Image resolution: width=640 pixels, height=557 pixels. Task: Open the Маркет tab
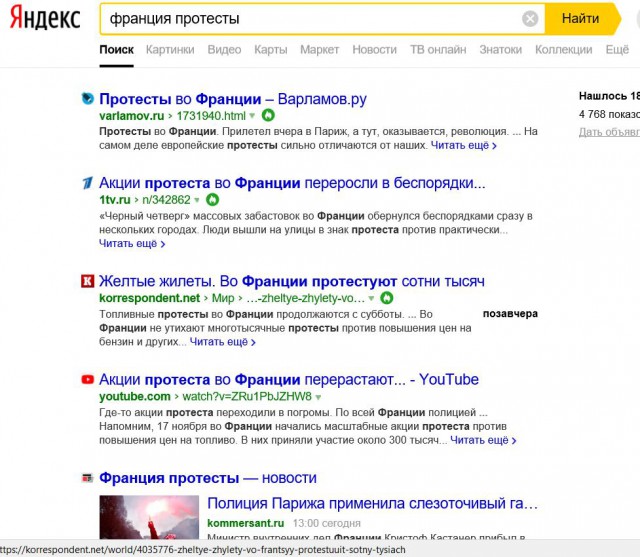320,49
